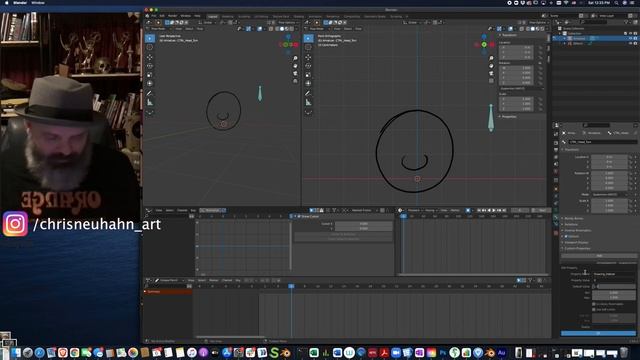Select the Measure tool in left viewport
Screen dimensions: 640x360
(150, 102)
